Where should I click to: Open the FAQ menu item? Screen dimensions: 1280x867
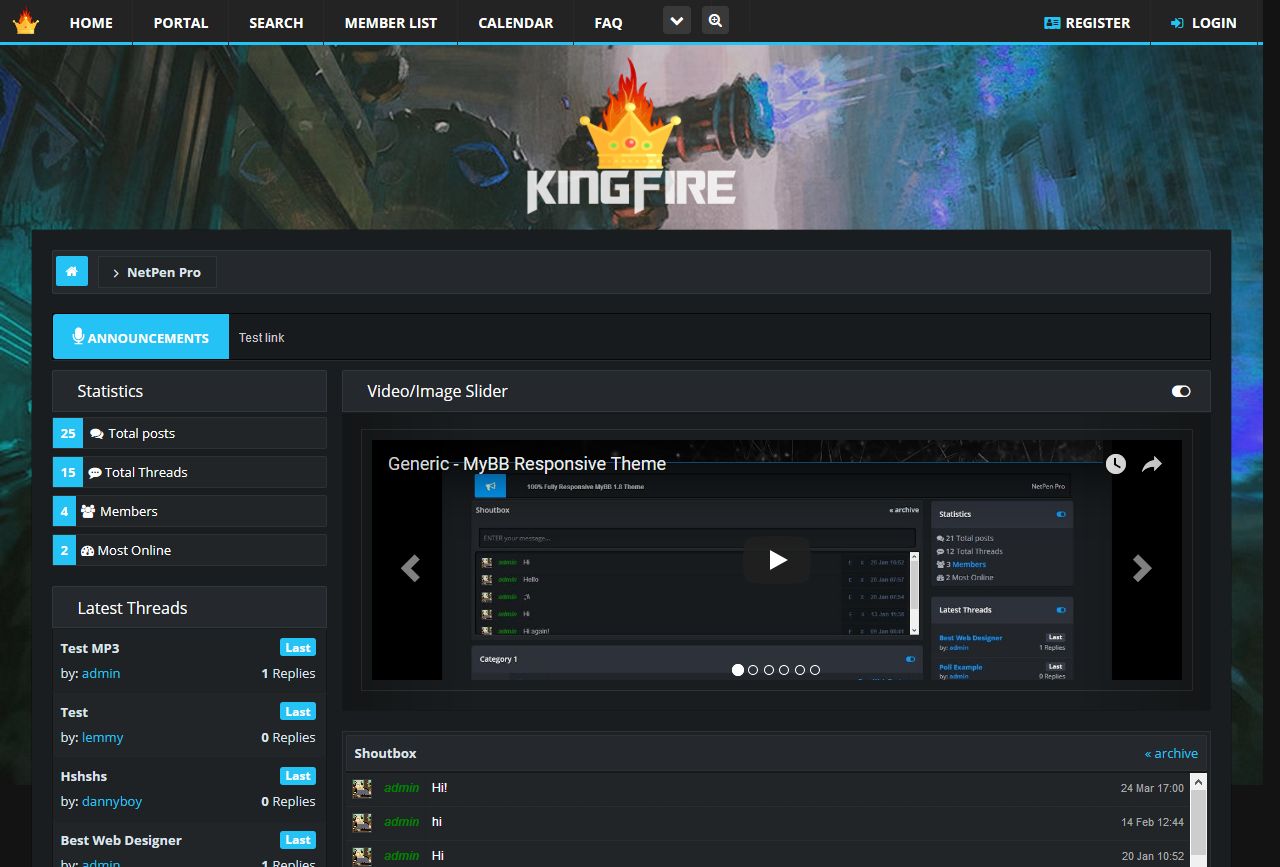pyautogui.click(x=608, y=23)
